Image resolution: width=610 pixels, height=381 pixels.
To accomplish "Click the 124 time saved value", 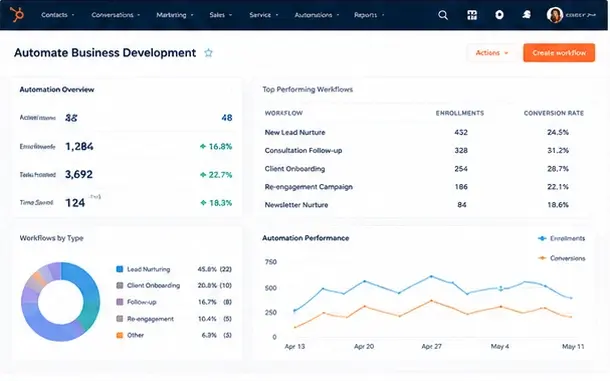I will tap(75, 203).
